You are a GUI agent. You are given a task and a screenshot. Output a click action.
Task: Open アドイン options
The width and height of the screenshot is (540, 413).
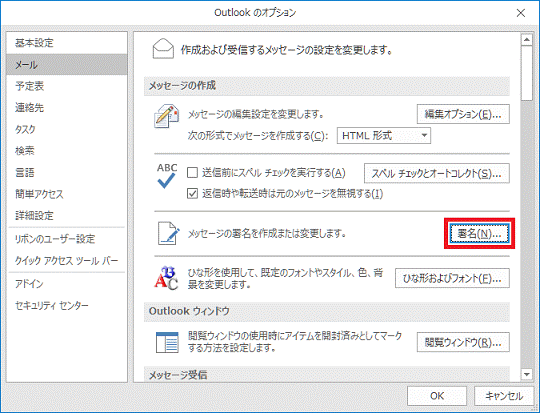67,284
